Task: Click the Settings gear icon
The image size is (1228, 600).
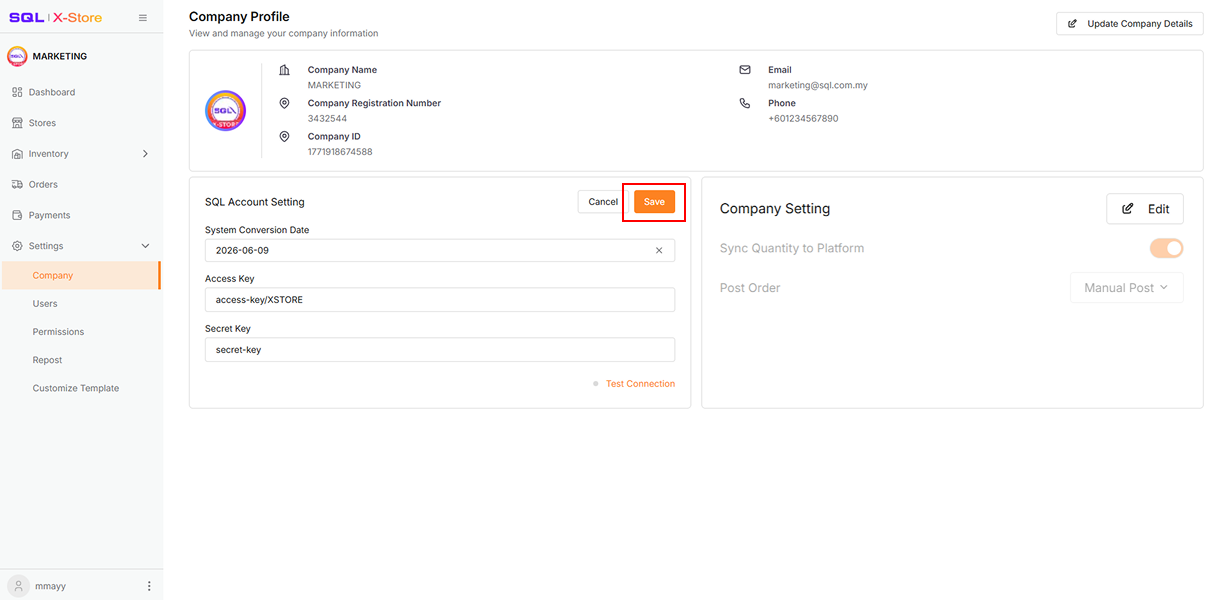Action: (17, 246)
